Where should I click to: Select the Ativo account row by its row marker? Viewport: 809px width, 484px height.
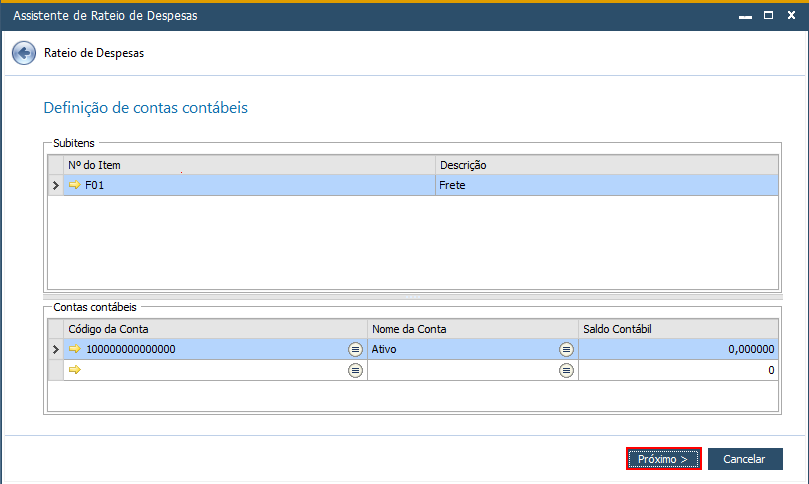tap(56, 349)
